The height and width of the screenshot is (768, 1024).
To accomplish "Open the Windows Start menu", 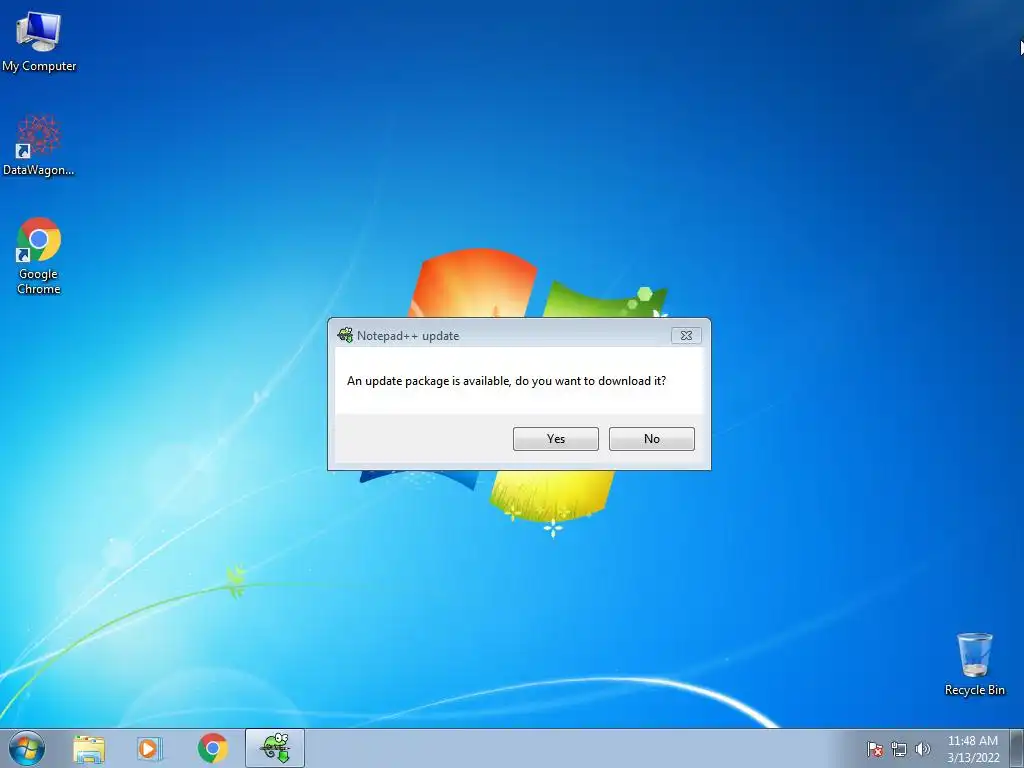I will pyautogui.click(x=27, y=748).
